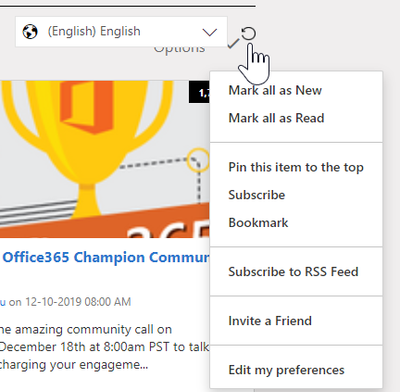Open Edit my preferences
Image resolution: width=400 pixels, height=392 pixels.
287,370
